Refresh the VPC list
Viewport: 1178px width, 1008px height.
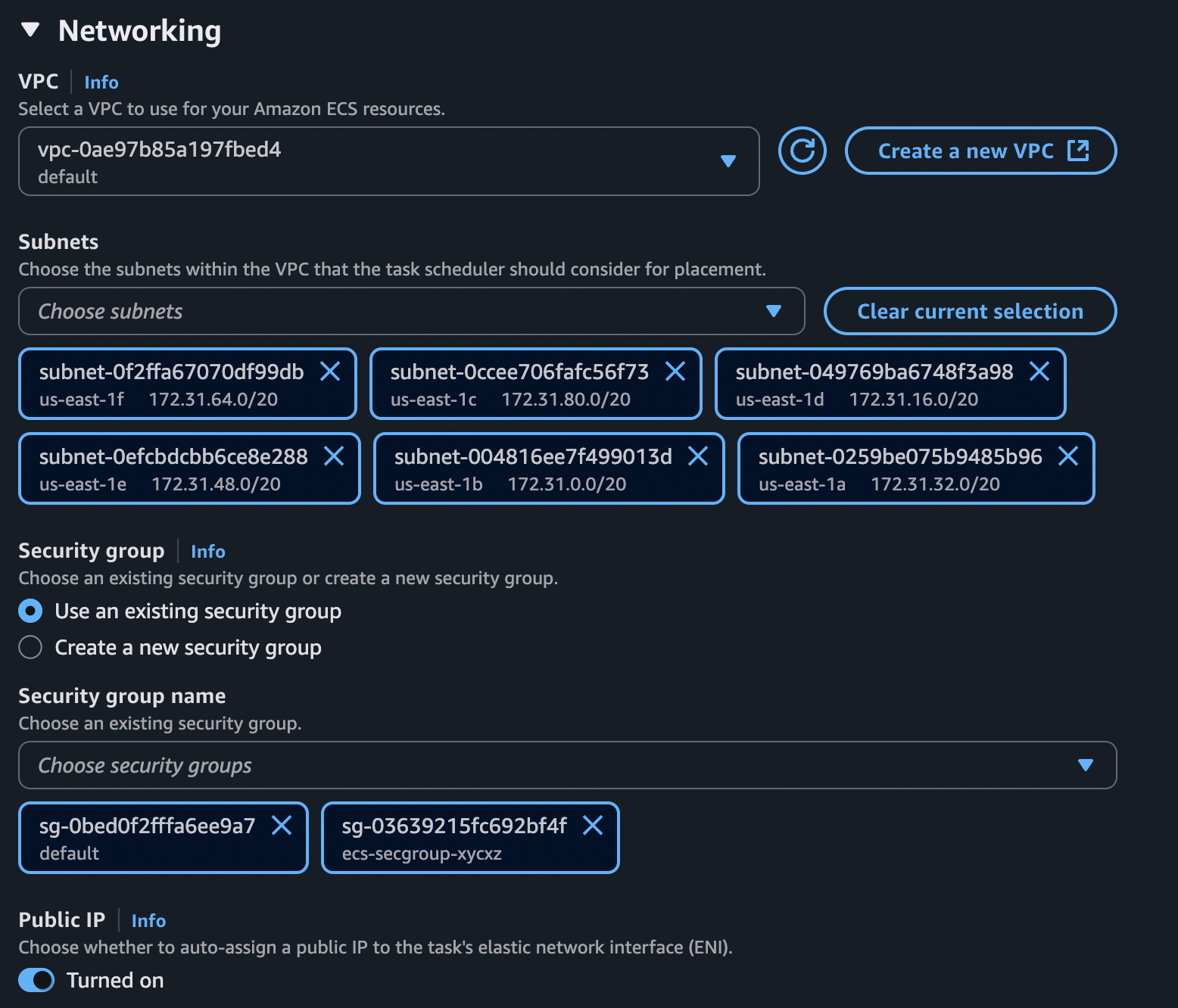click(x=802, y=151)
